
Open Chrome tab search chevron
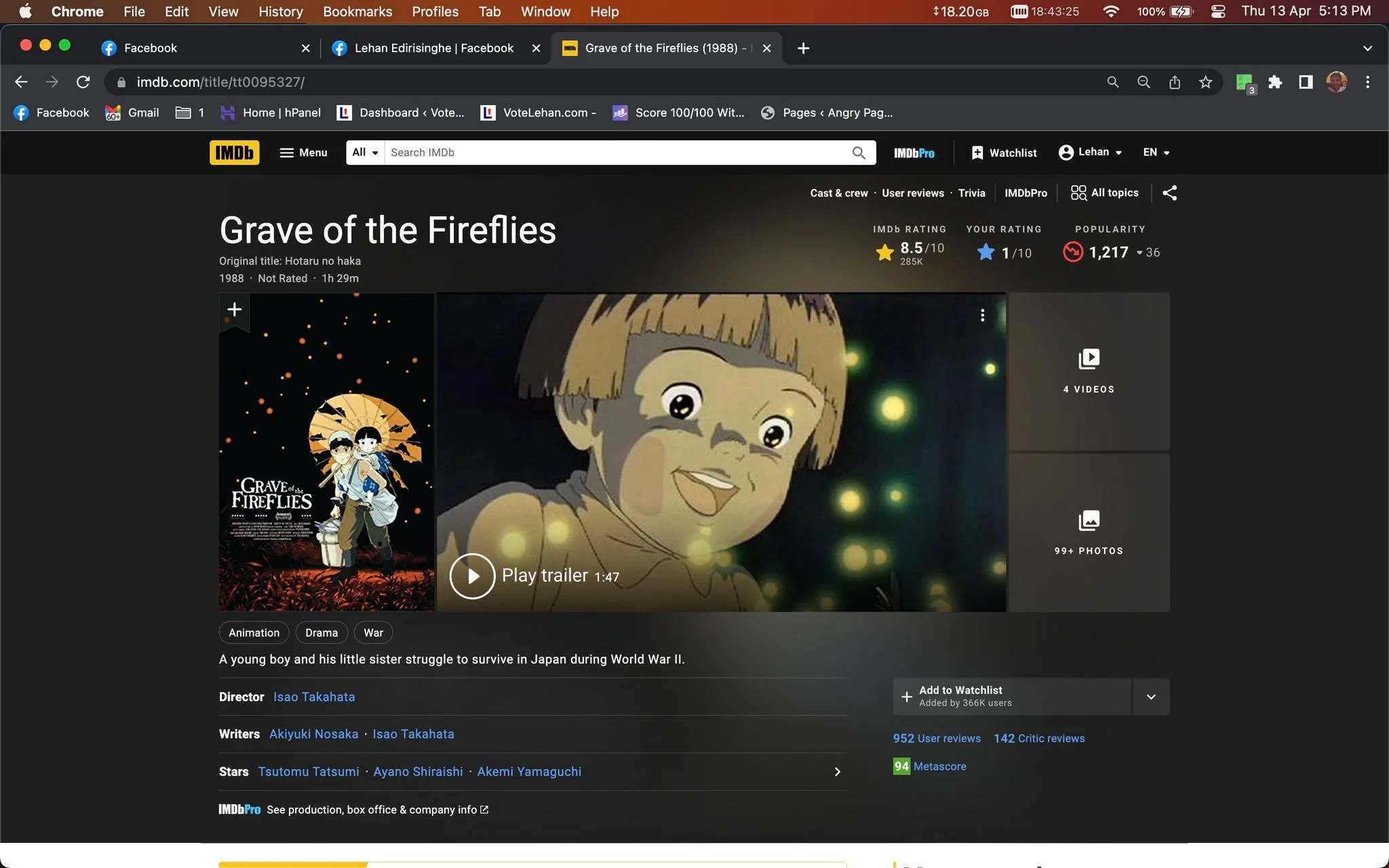point(1367,48)
